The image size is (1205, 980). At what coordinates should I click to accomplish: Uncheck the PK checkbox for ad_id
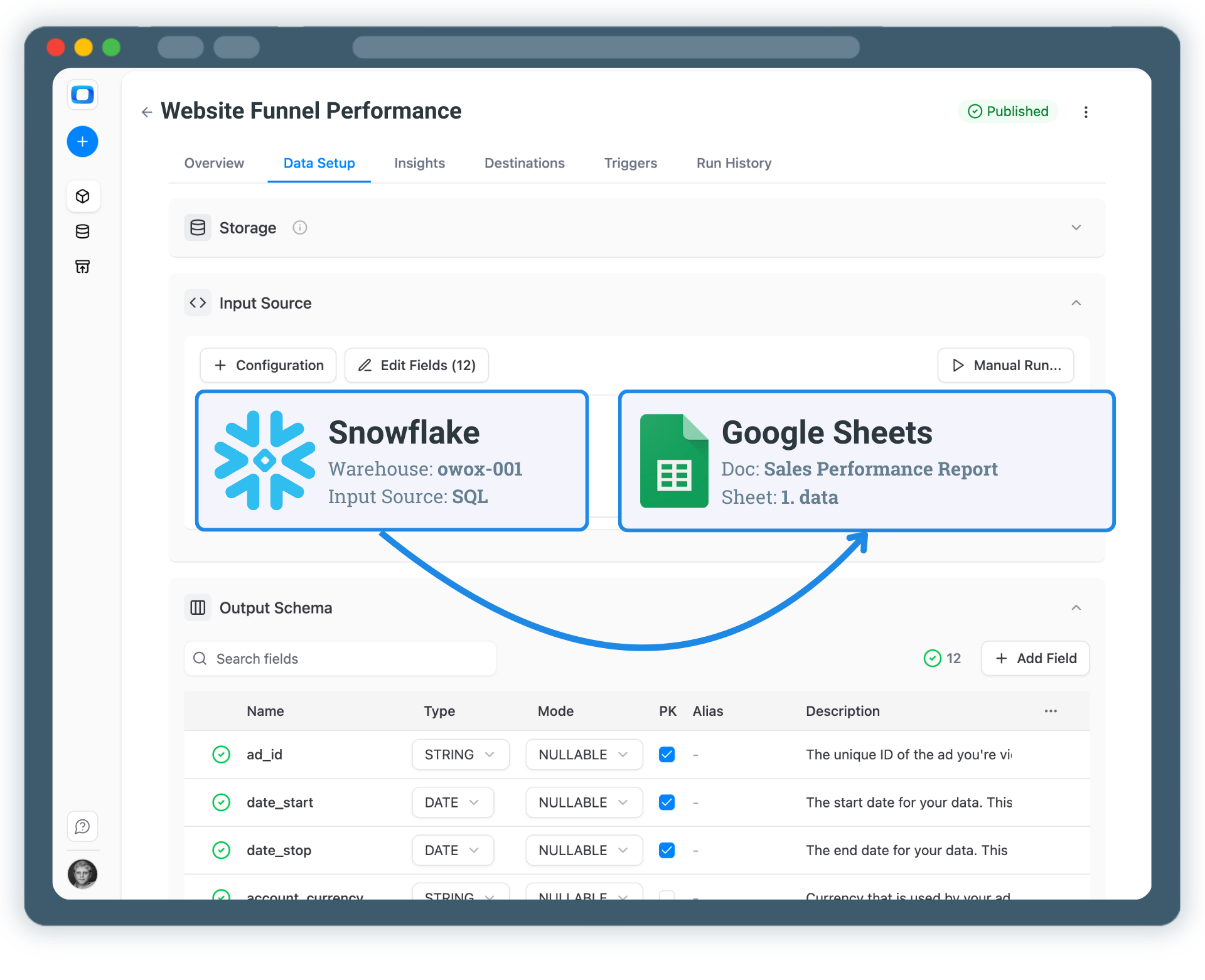pyautogui.click(x=667, y=754)
